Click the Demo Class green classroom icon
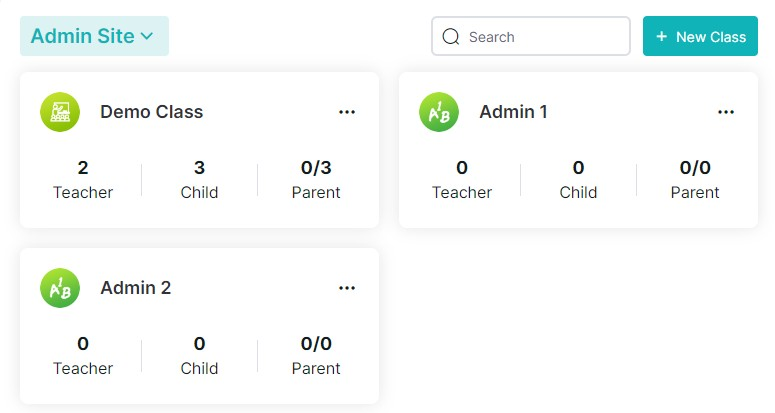Screen dimensions: 775x413 tap(60, 112)
